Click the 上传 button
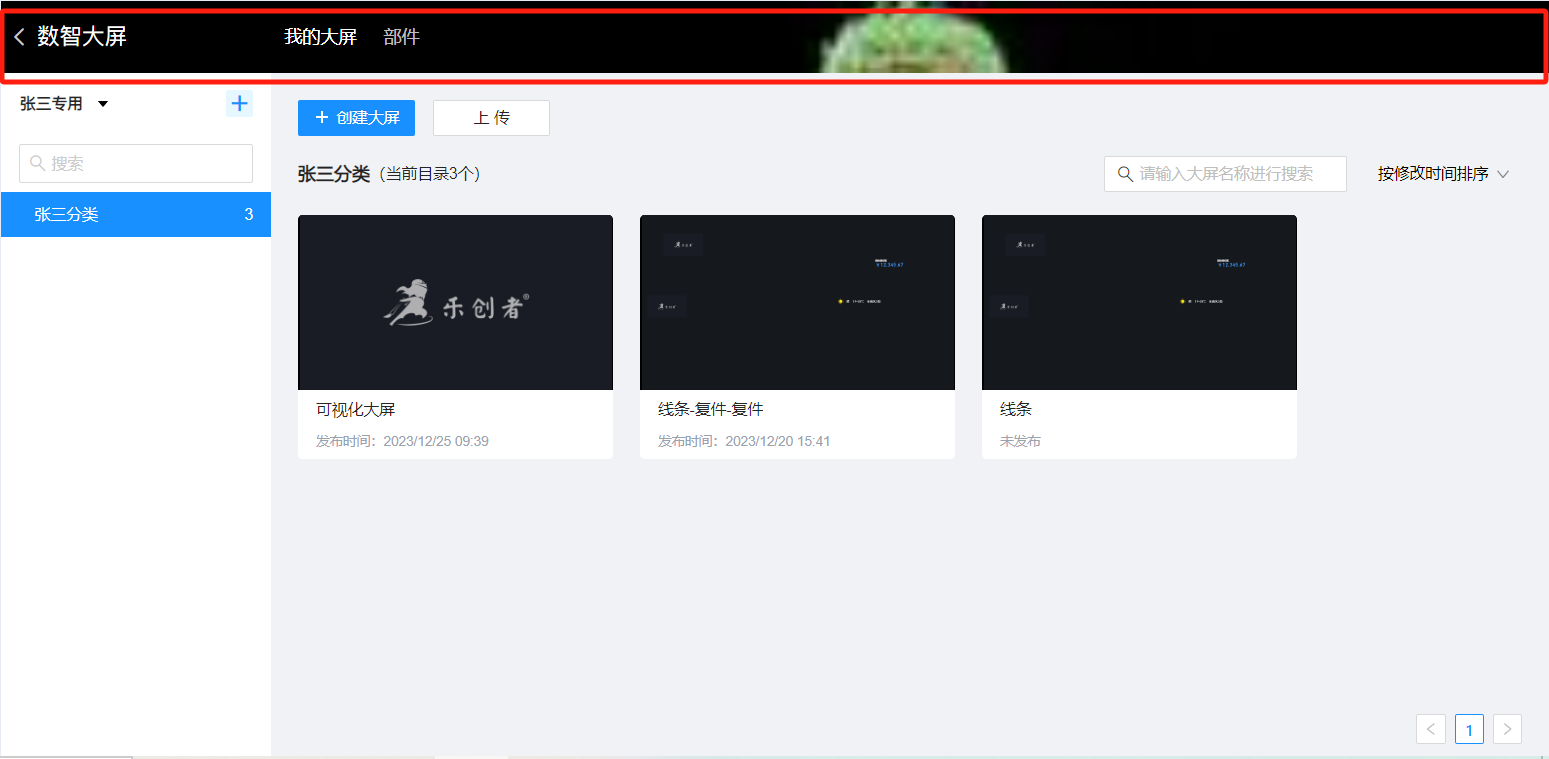Screen dimensions: 1549x759 point(490,117)
